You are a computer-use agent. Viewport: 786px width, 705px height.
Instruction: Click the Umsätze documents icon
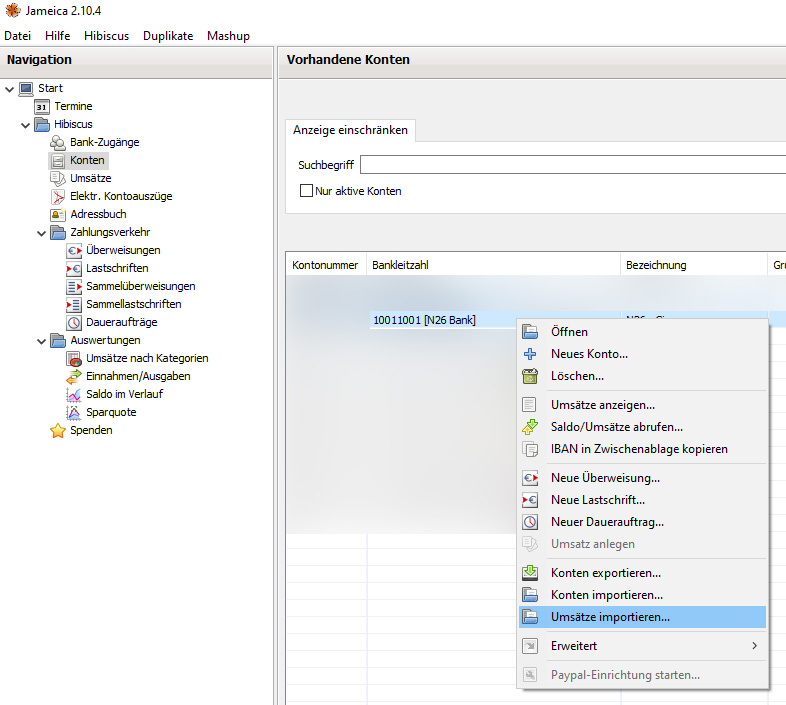(58, 179)
